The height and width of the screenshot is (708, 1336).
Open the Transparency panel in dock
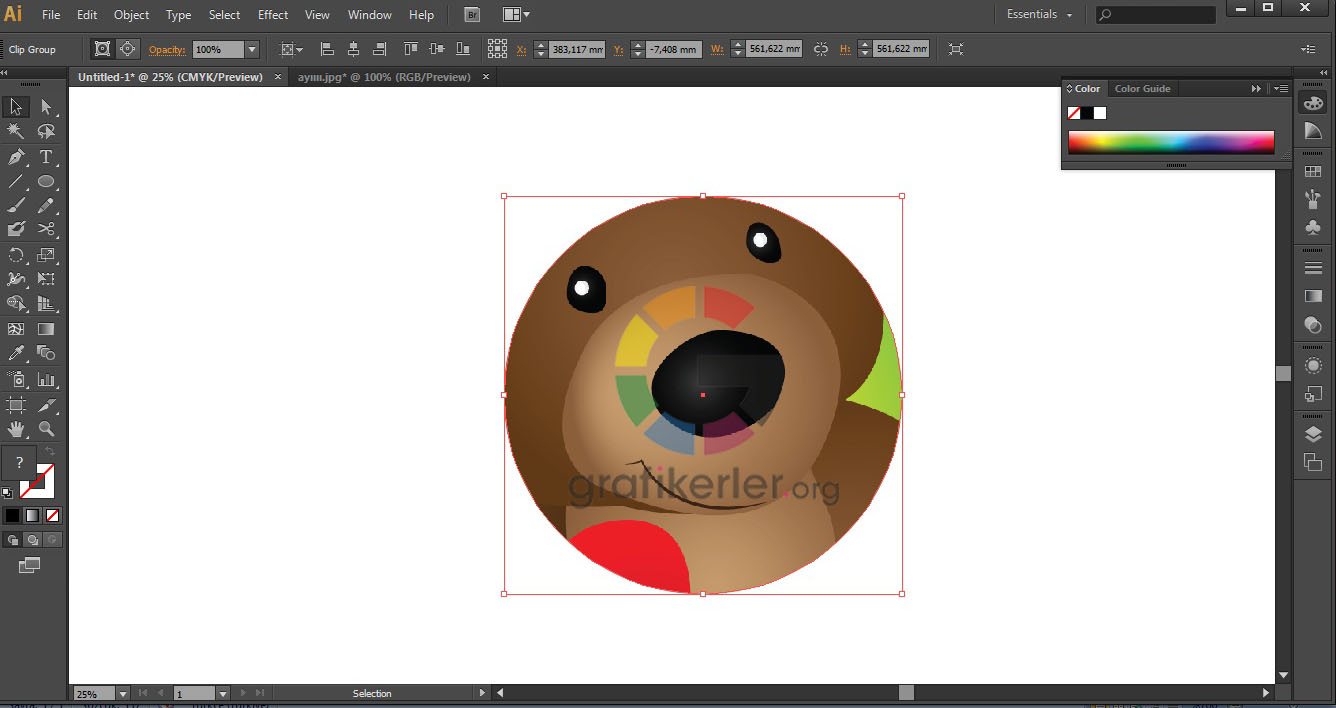pos(1313,325)
